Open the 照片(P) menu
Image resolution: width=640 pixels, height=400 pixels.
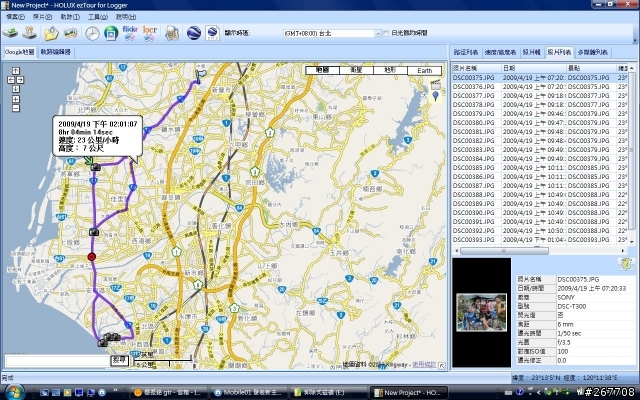pos(42,17)
